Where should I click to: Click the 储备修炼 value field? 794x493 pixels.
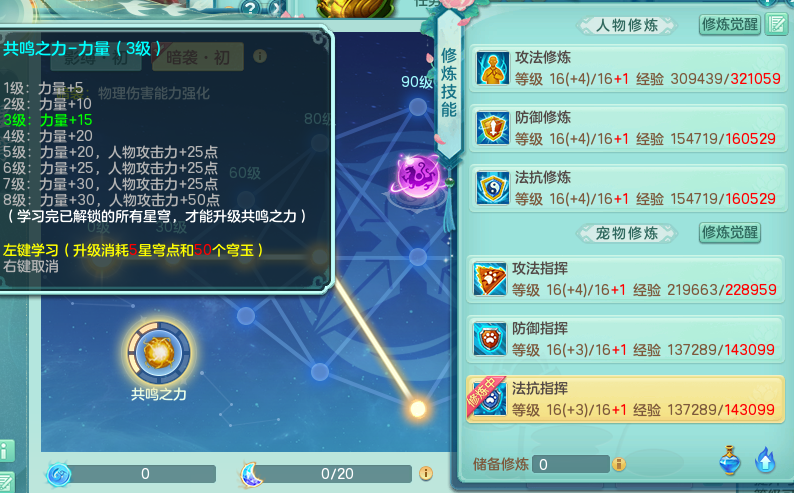571,464
